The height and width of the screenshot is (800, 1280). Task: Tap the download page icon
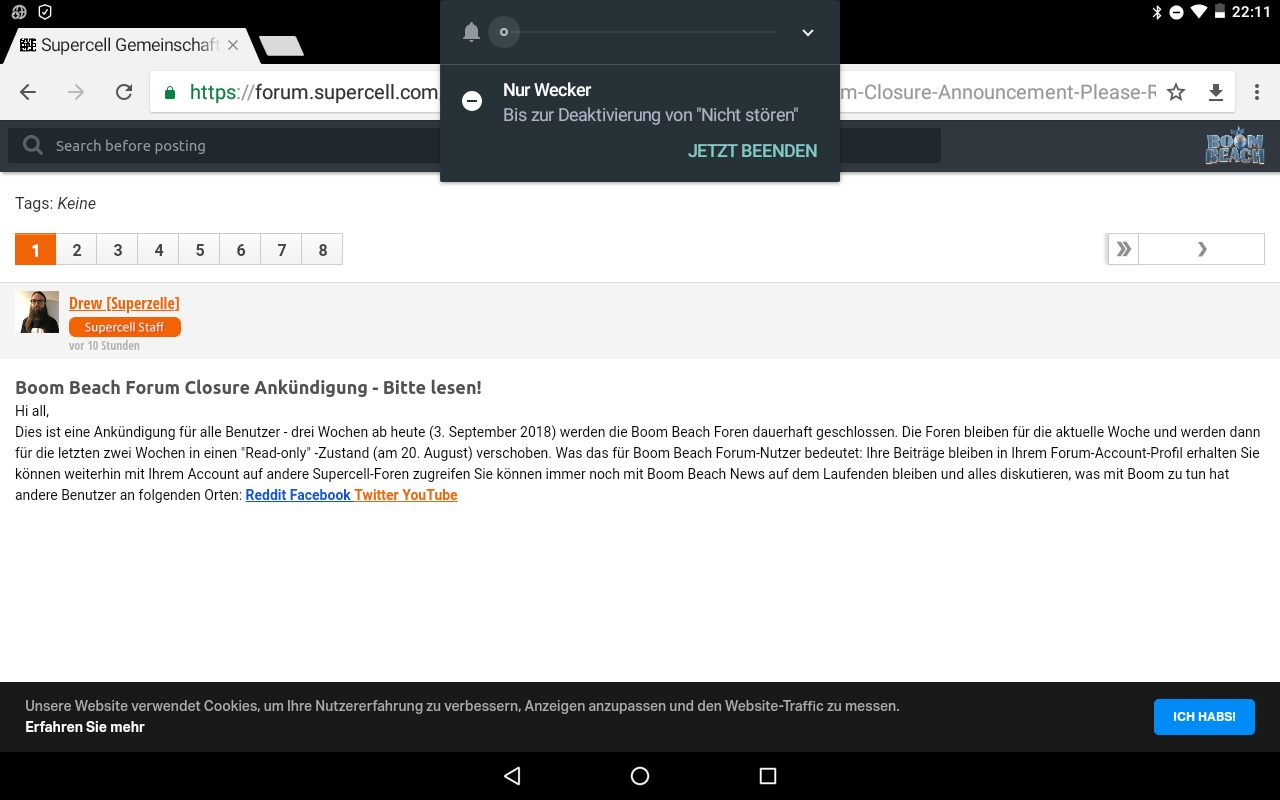pyautogui.click(x=1216, y=92)
